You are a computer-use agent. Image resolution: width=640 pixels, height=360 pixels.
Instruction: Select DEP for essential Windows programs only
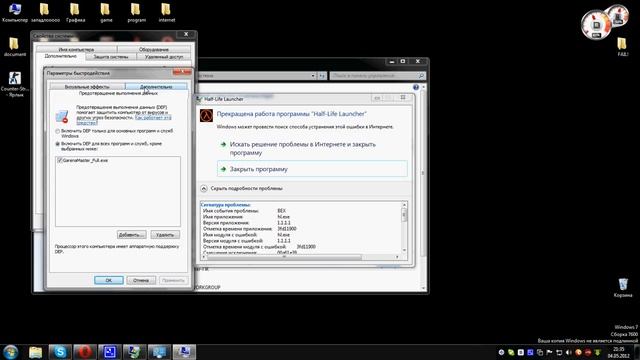click(x=58, y=131)
